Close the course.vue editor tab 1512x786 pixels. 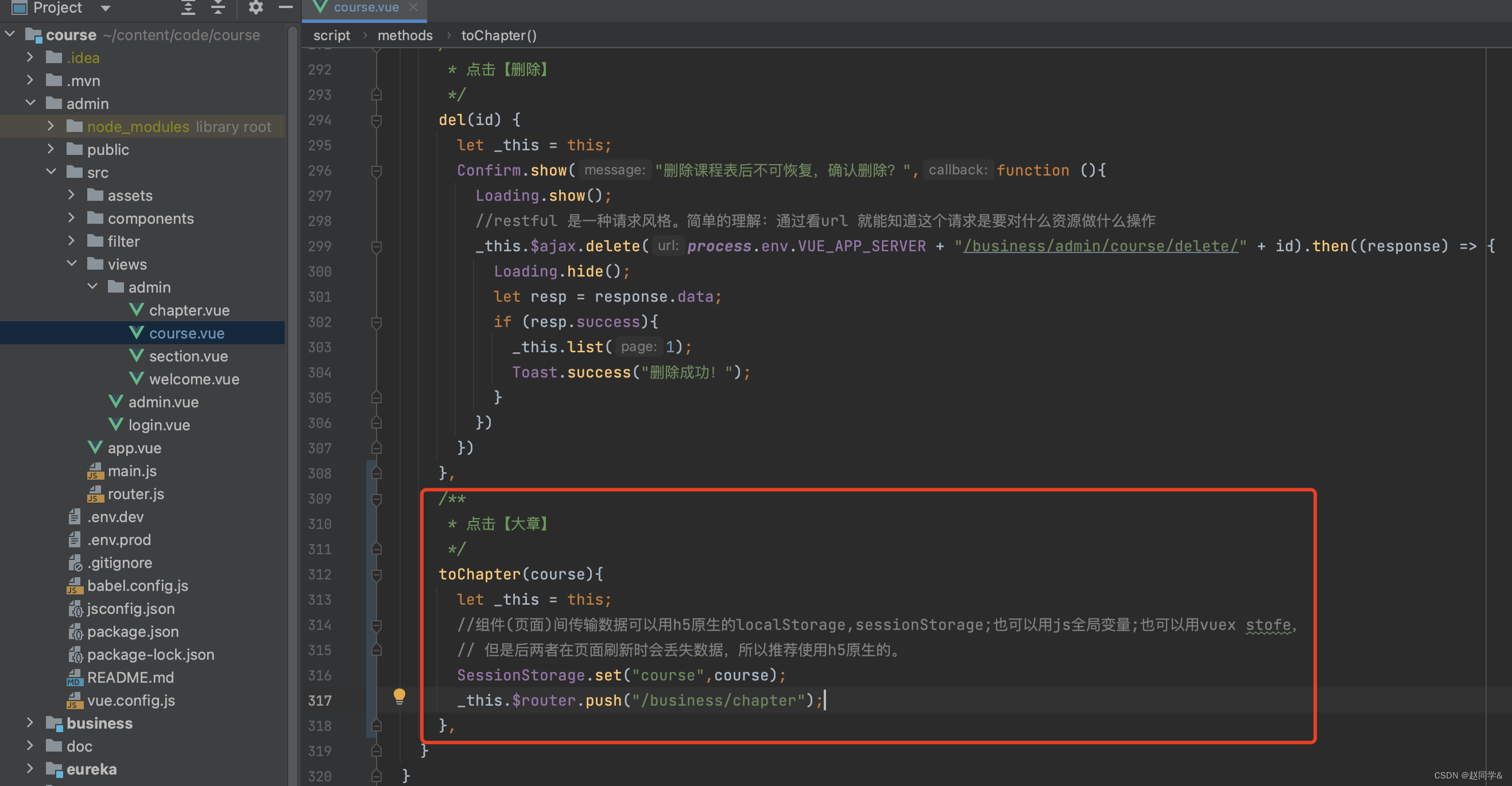pyautogui.click(x=413, y=7)
